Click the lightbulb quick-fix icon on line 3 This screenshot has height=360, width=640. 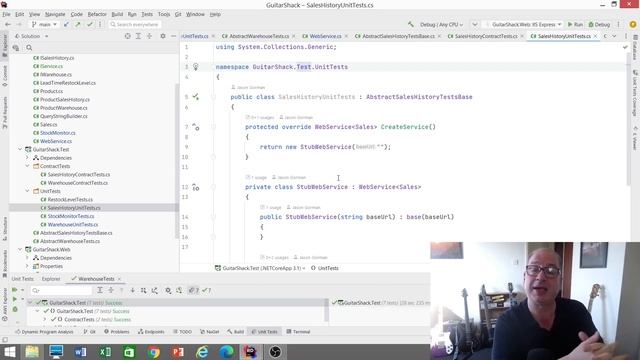pos(196,67)
